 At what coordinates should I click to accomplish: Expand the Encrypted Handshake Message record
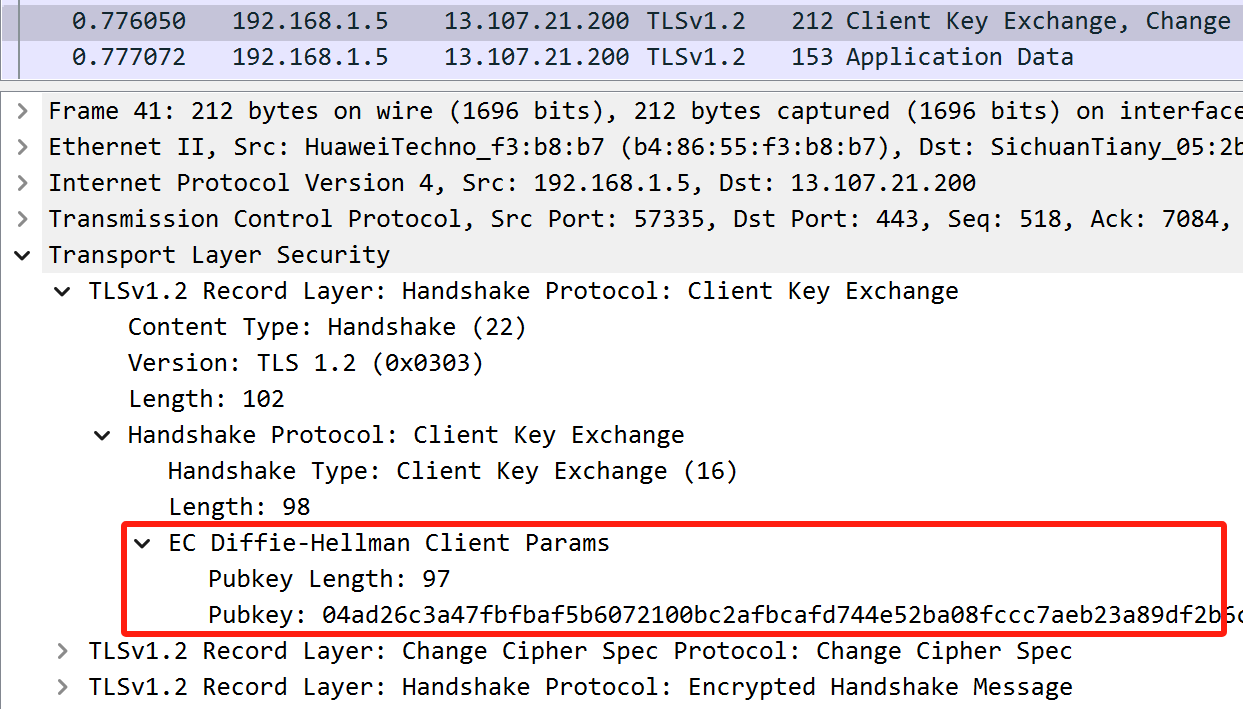pos(63,687)
